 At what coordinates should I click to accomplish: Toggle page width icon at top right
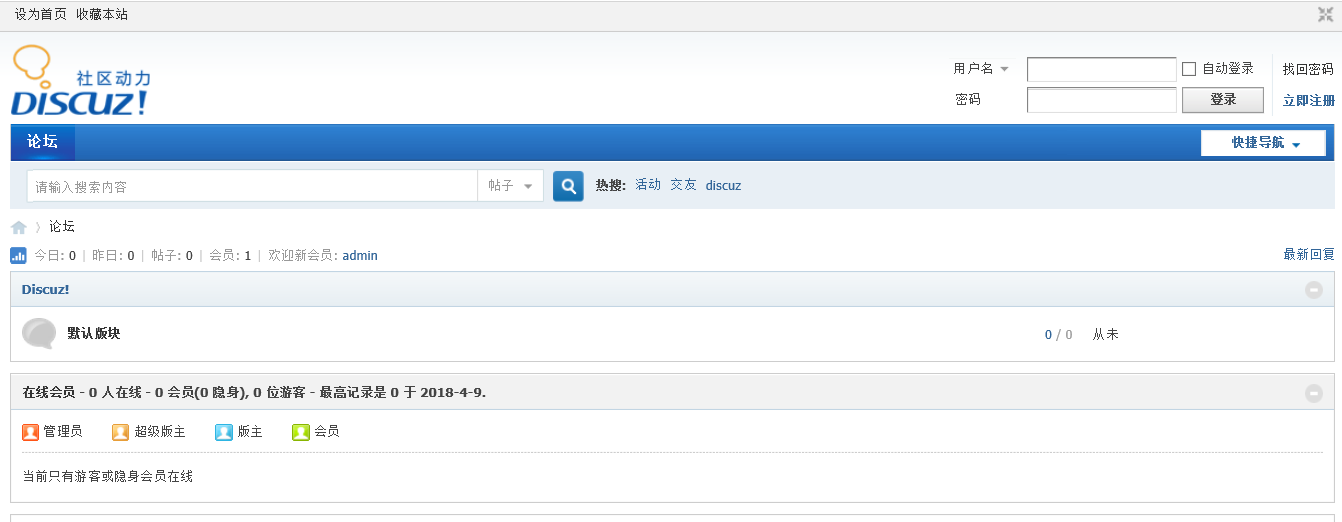click(1326, 14)
